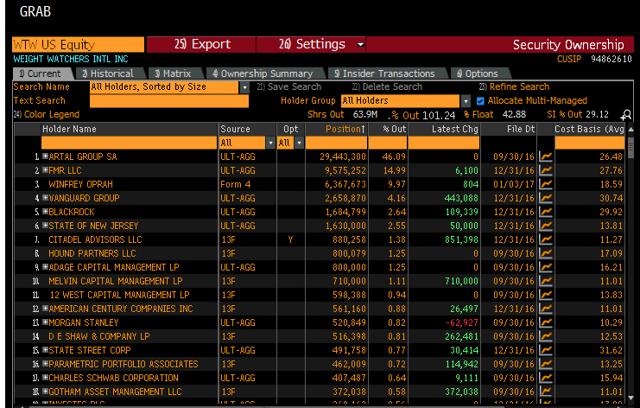Open chart icon for ADAGE CAPITAL MANAGEMENT row
The image size is (640, 408).
pyautogui.click(x=546, y=267)
